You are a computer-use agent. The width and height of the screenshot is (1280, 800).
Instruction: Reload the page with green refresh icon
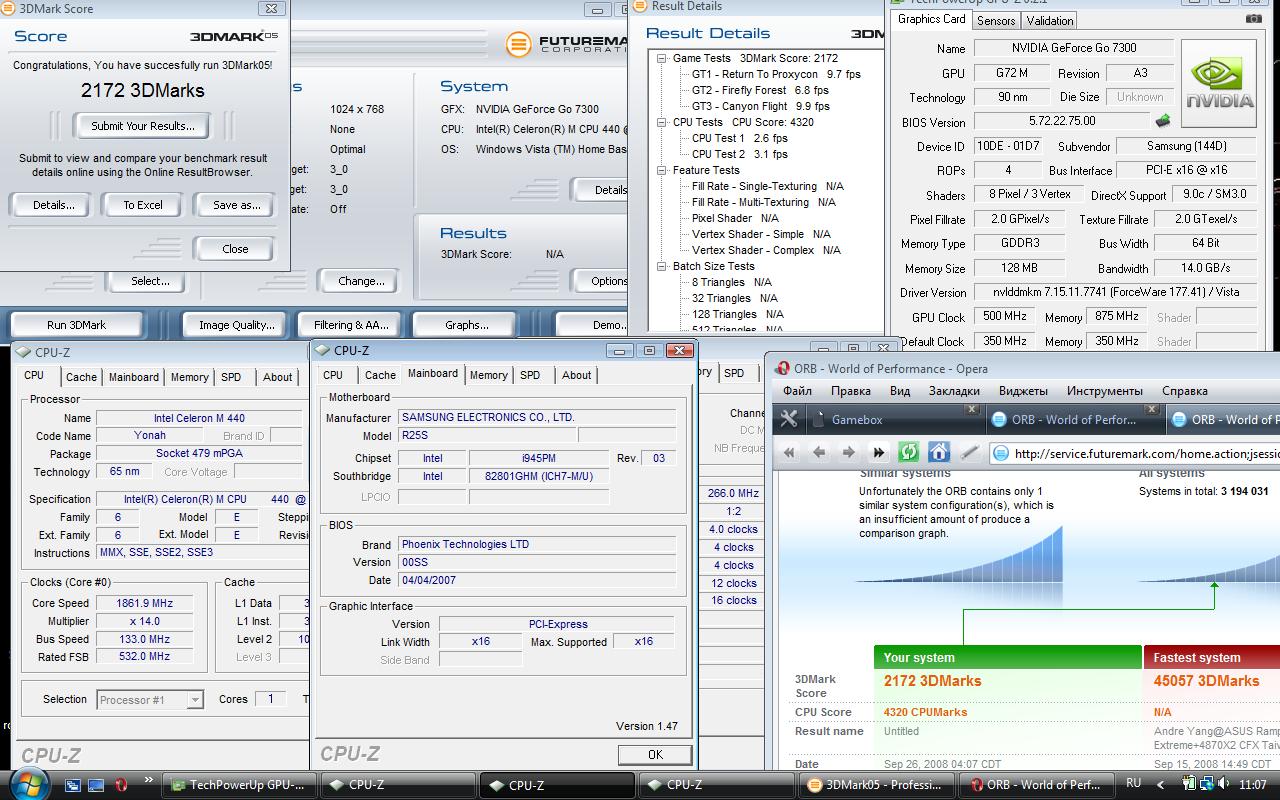coord(908,452)
